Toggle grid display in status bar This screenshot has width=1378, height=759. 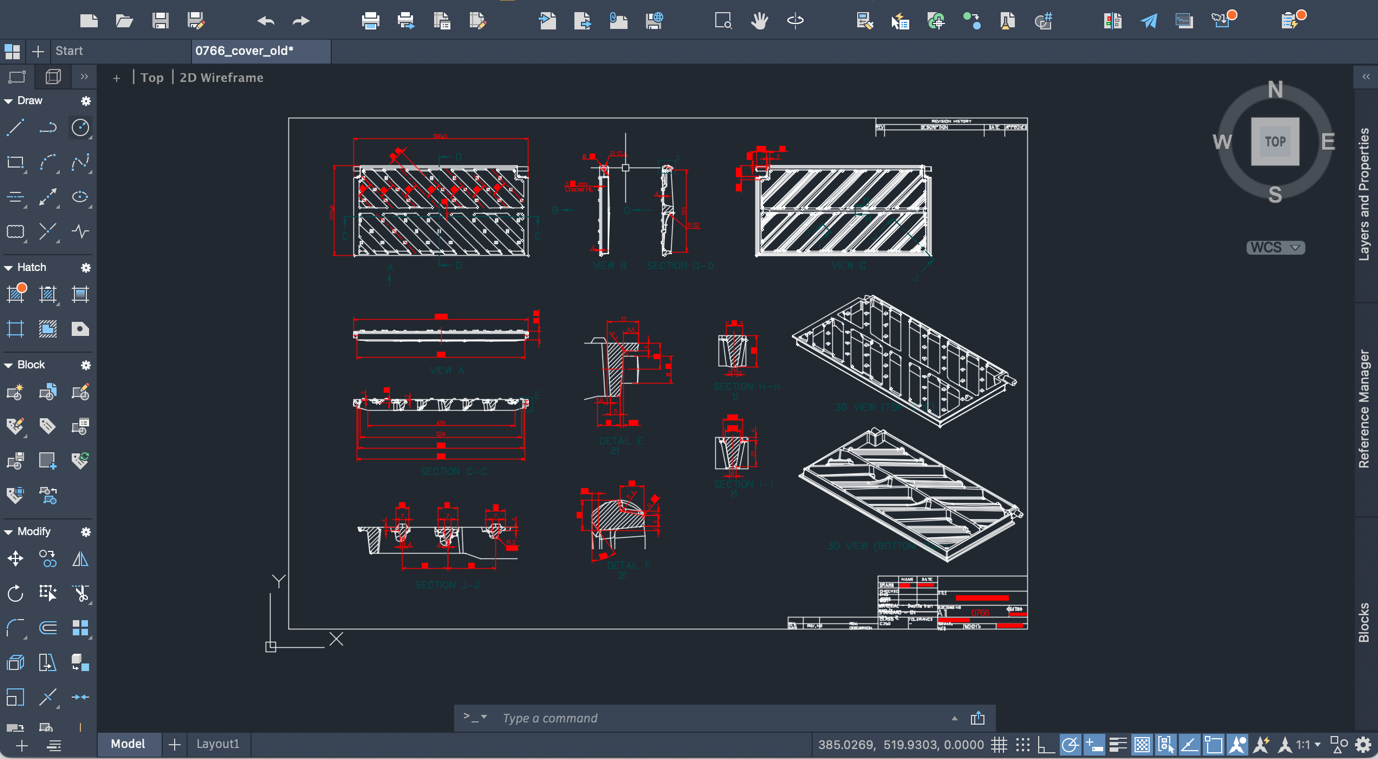999,745
